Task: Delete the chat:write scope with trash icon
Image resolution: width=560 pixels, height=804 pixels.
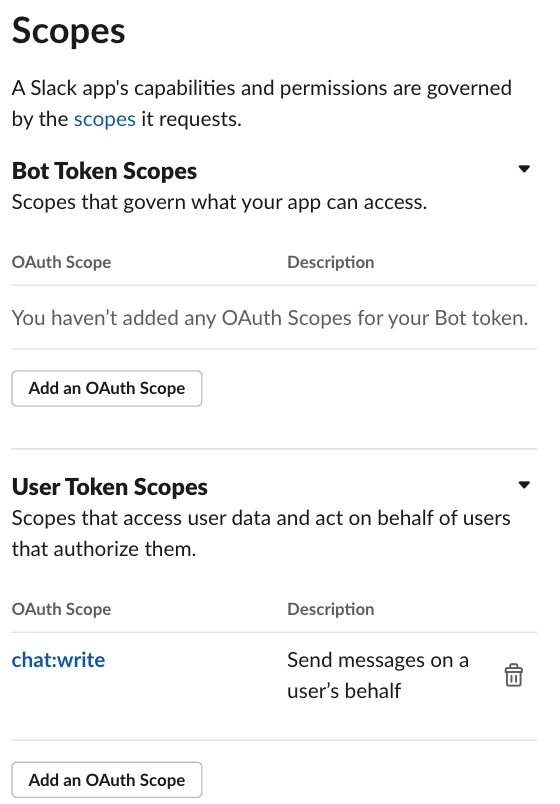Action: (513, 675)
